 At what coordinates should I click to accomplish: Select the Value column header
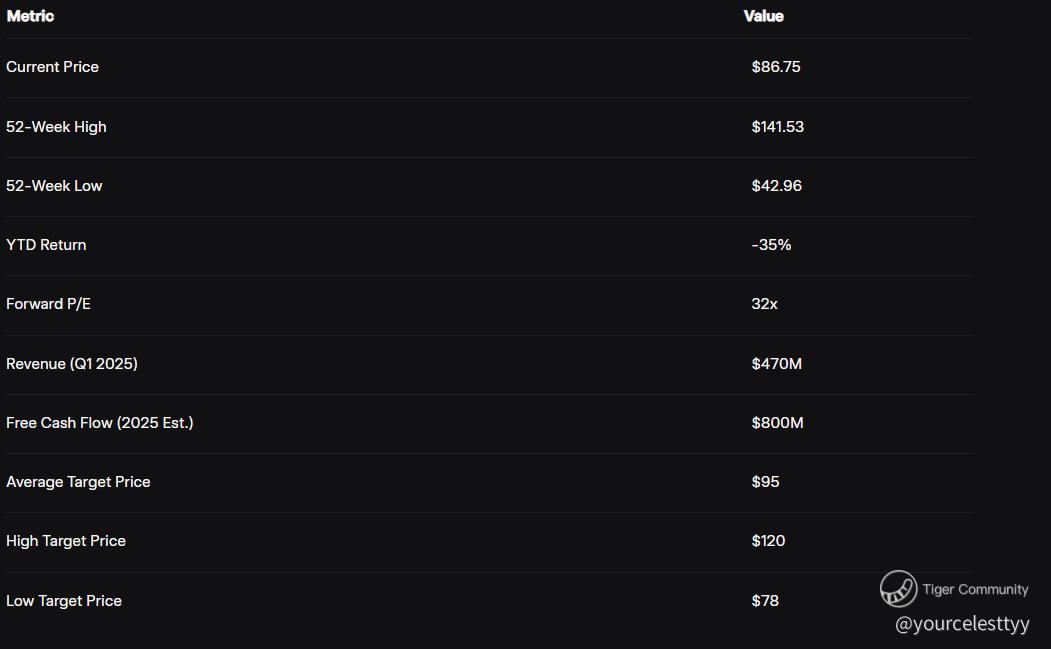(763, 16)
